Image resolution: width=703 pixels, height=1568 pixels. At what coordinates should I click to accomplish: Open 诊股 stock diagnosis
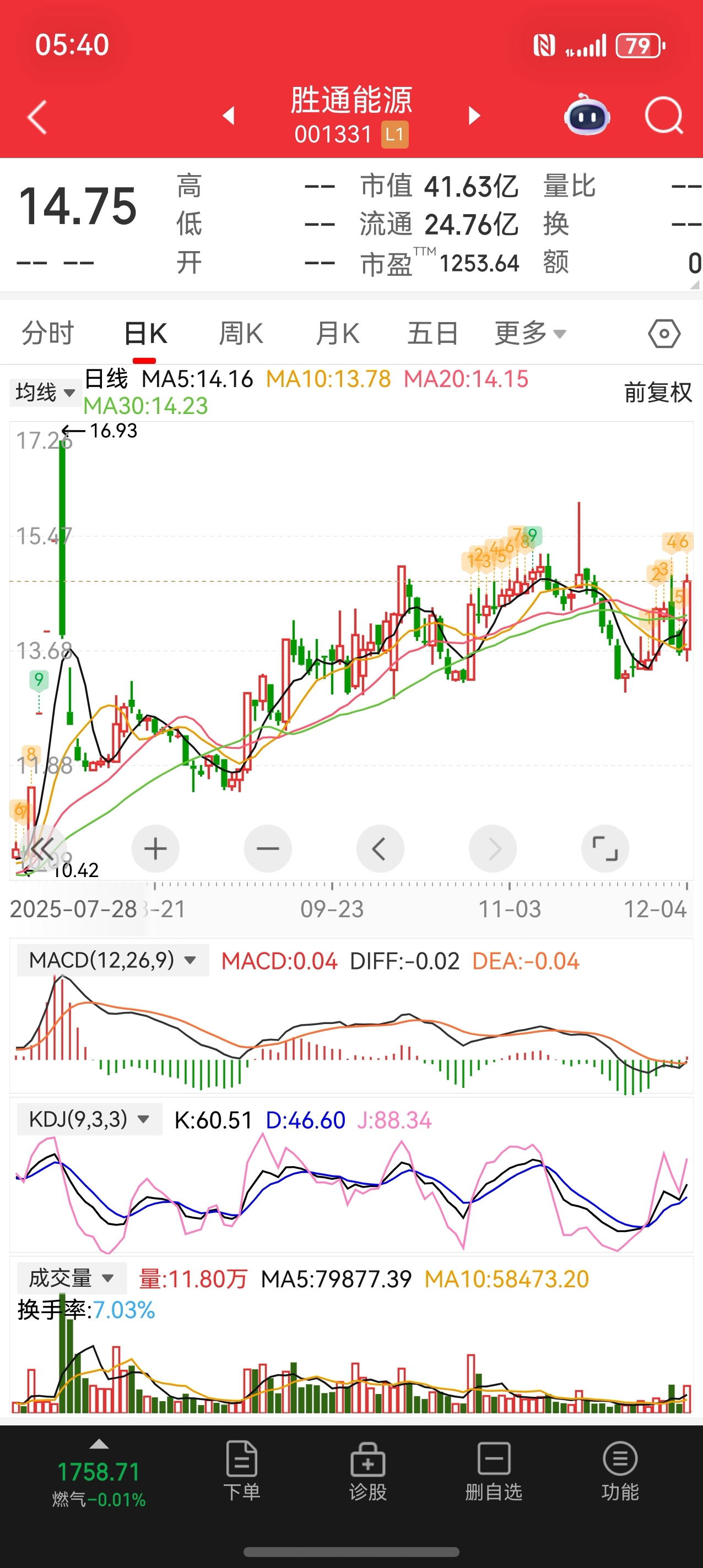[x=368, y=1472]
